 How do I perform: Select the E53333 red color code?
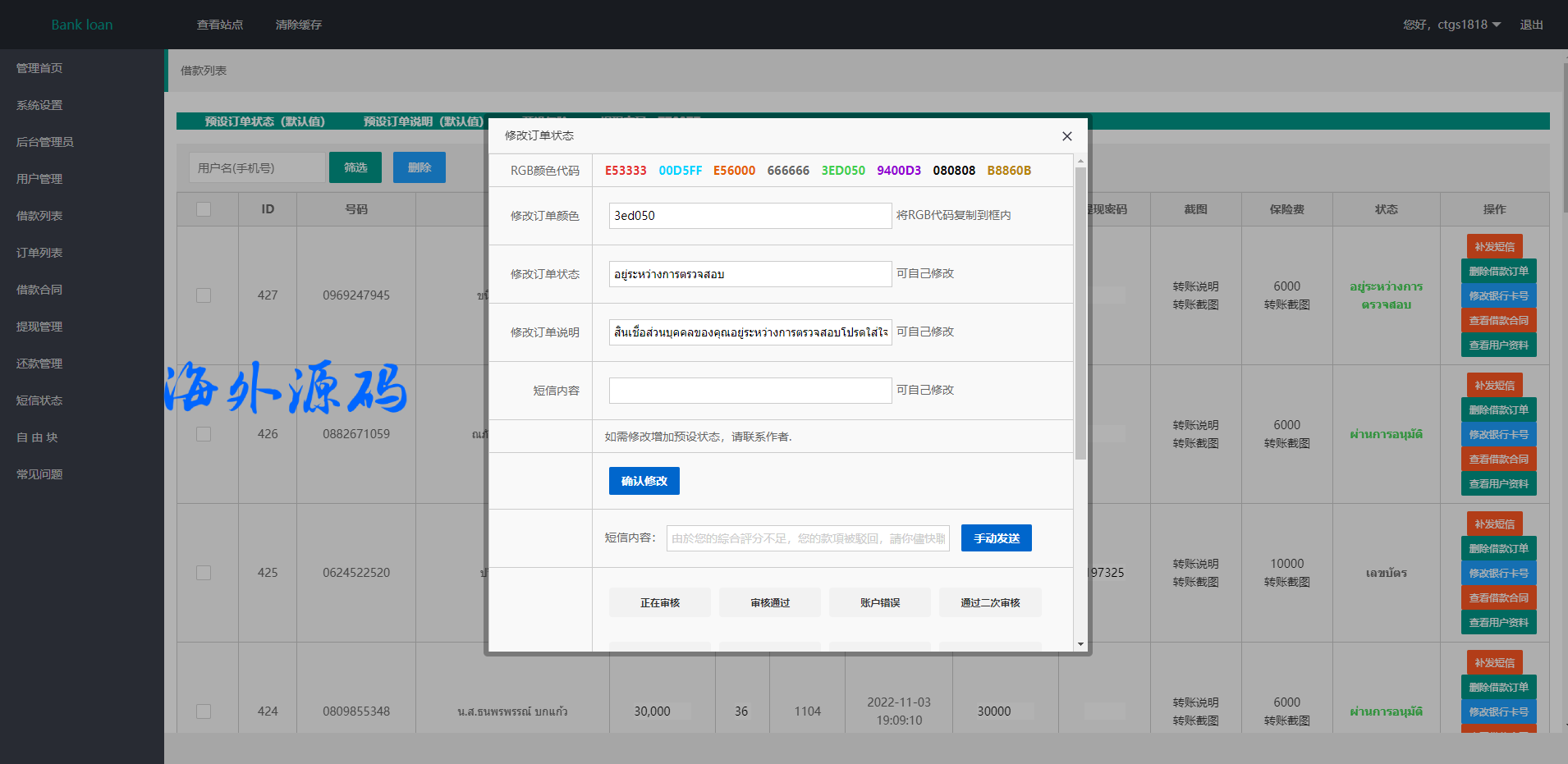click(x=626, y=171)
